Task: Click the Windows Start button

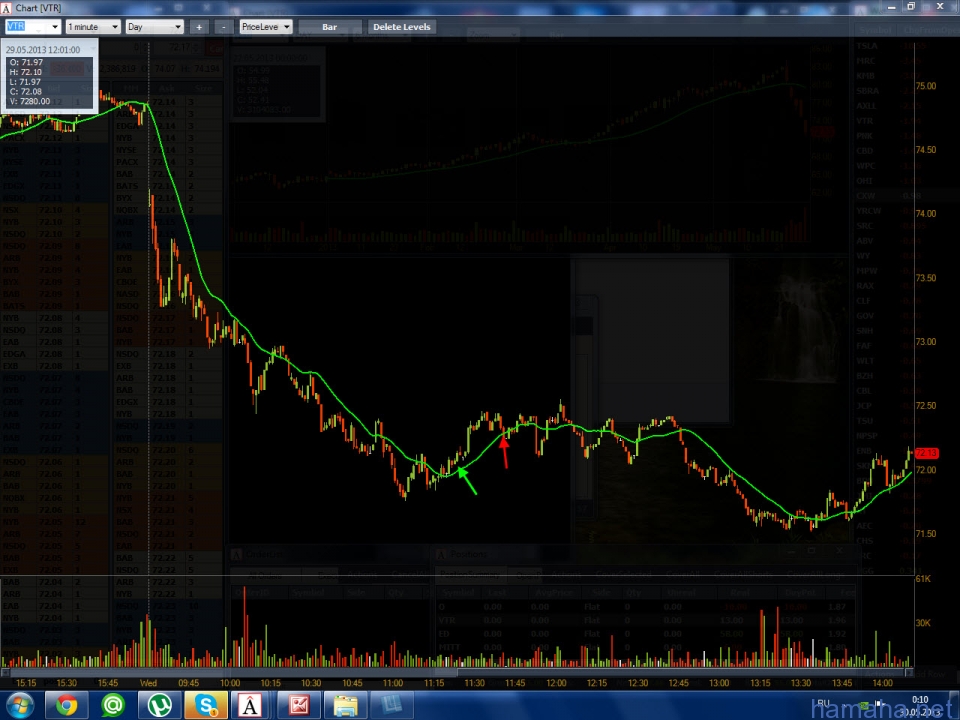Action: [20, 706]
